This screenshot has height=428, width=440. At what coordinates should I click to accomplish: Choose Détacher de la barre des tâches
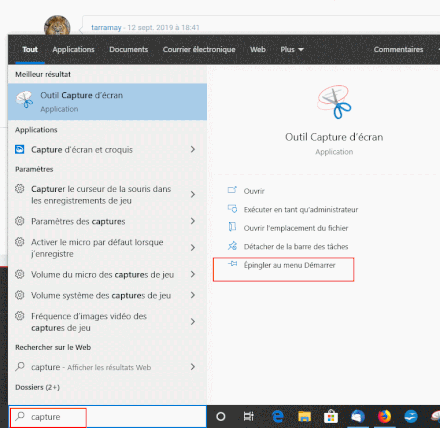coord(296,247)
